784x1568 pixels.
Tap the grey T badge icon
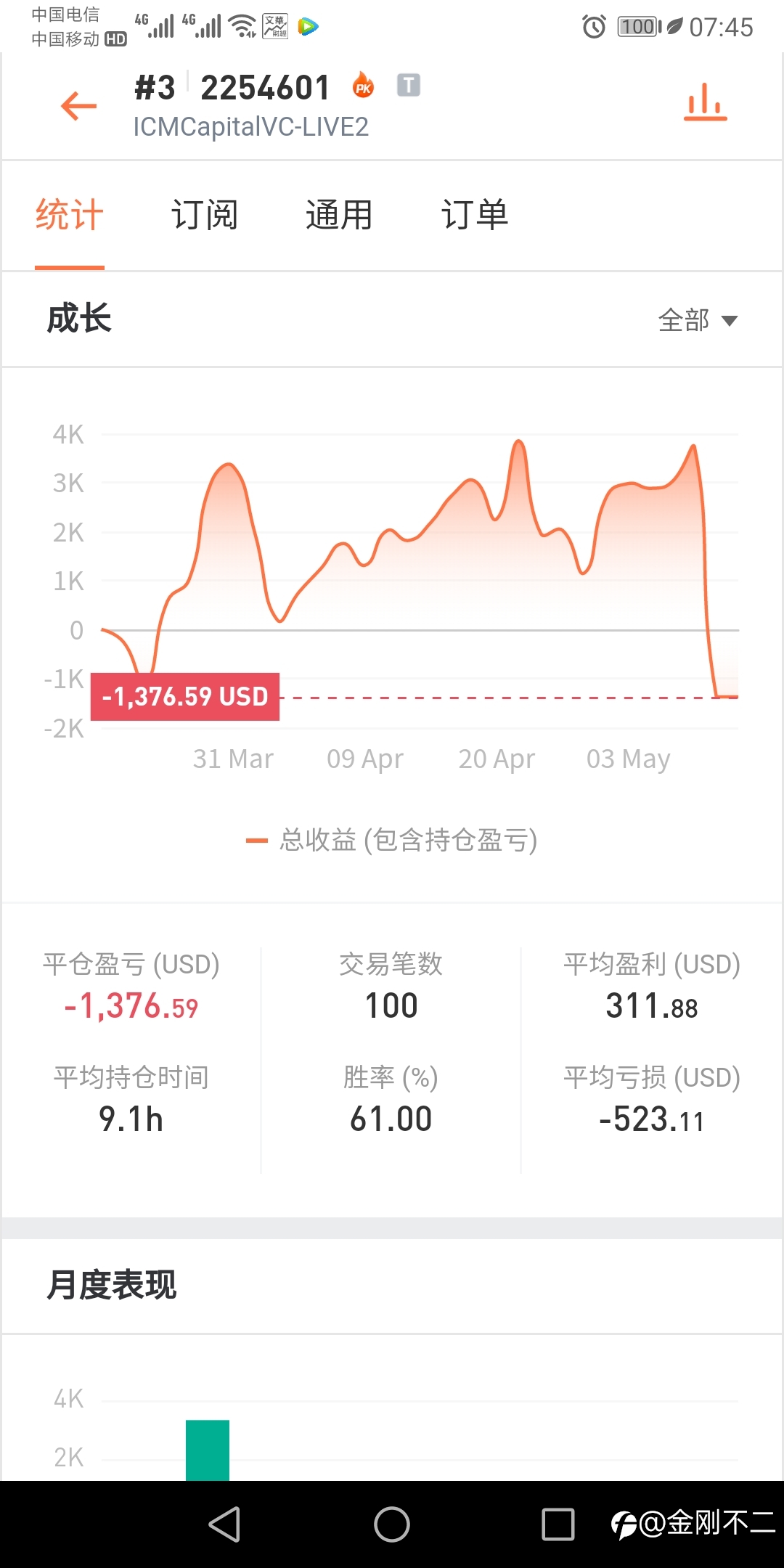(409, 85)
